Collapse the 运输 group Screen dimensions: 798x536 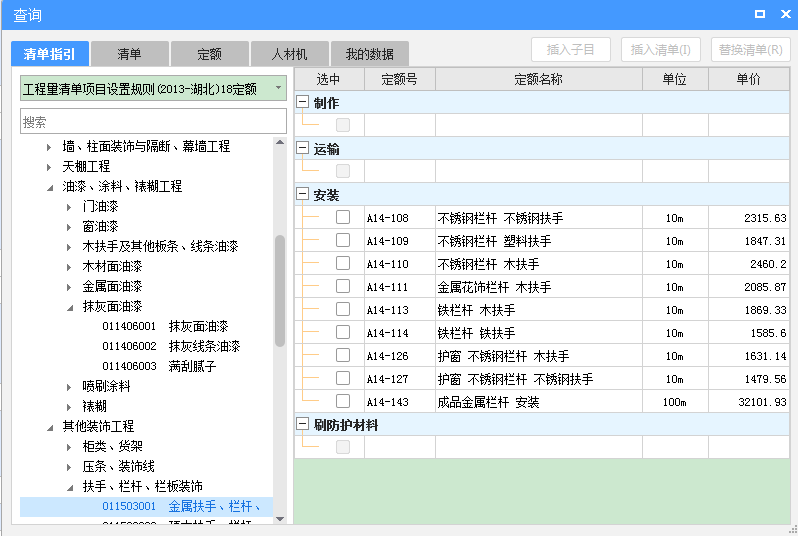[302, 148]
